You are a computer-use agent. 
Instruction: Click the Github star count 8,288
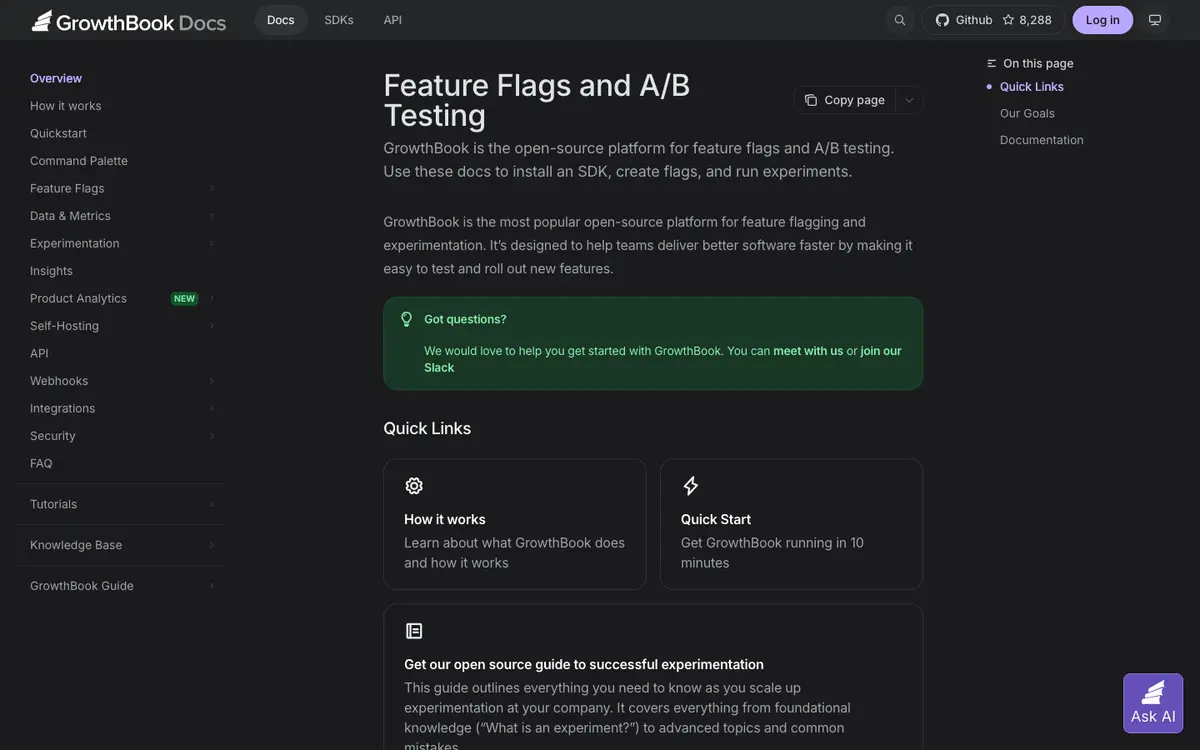click(1027, 20)
